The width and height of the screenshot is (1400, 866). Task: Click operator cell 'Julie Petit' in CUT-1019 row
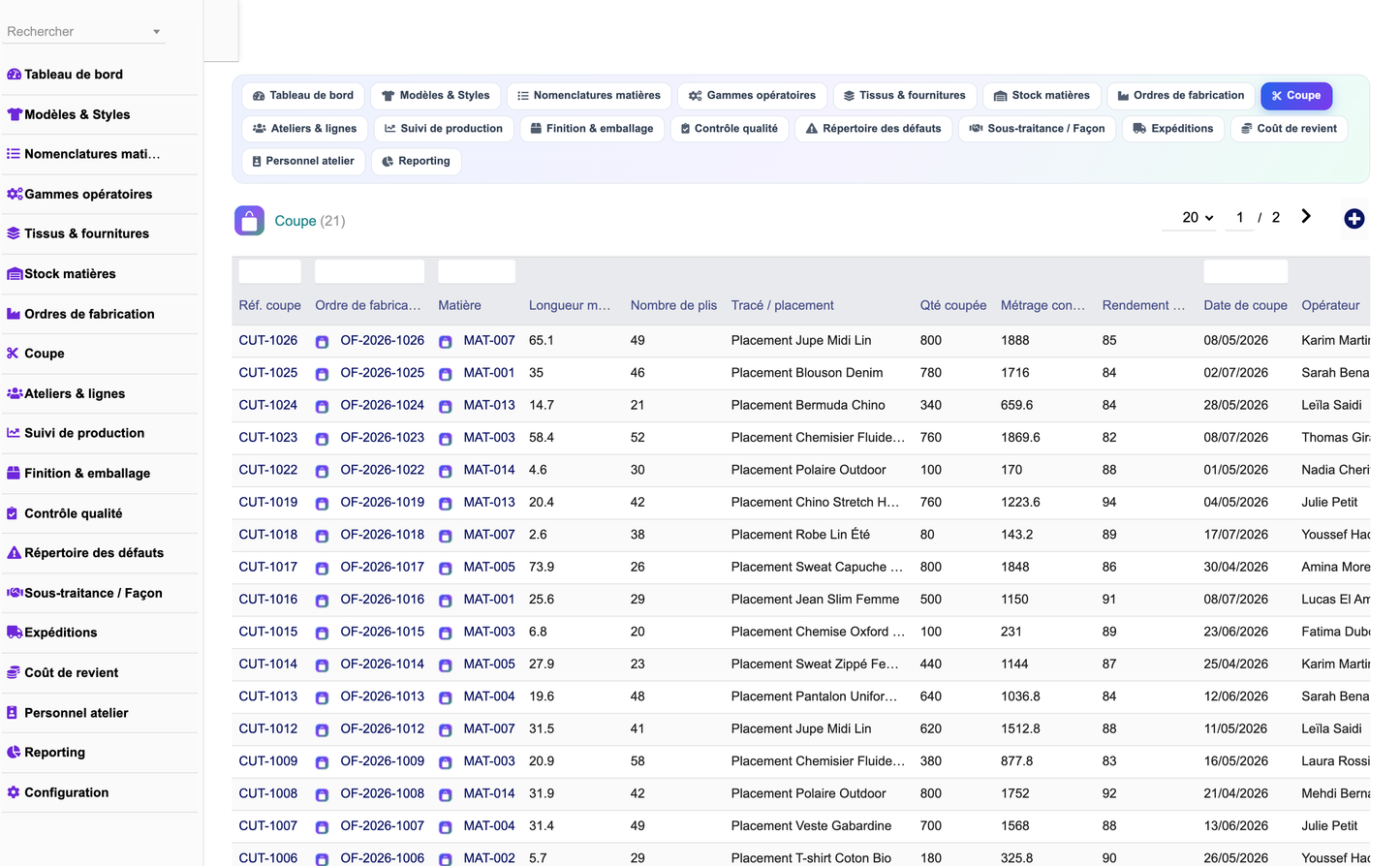point(1329,503)
